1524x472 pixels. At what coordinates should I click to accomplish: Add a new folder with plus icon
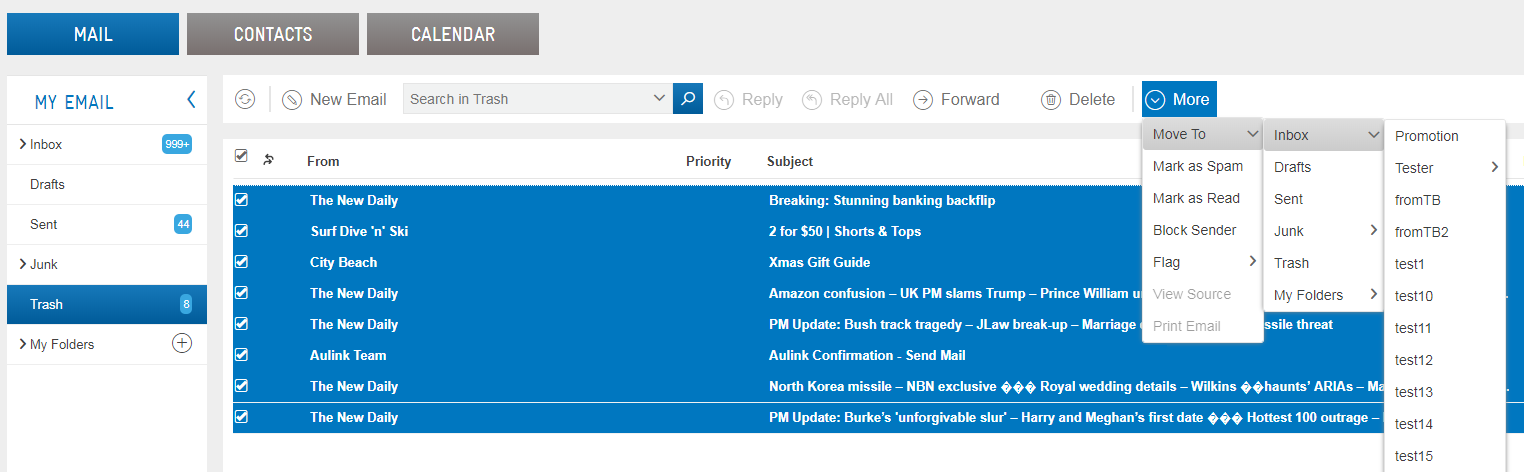pyautogui.click(x=182, y=344)
